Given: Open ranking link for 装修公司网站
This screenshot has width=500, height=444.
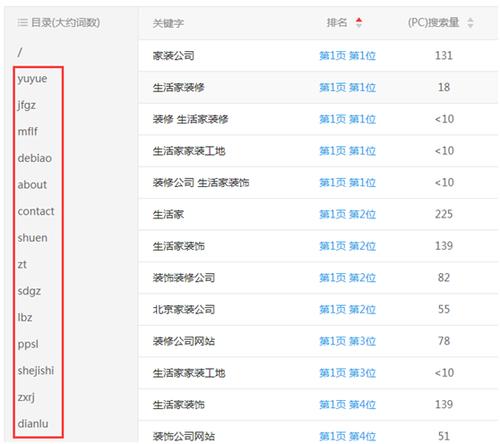Looking at the screenshot, I should [x=347, y=341].
